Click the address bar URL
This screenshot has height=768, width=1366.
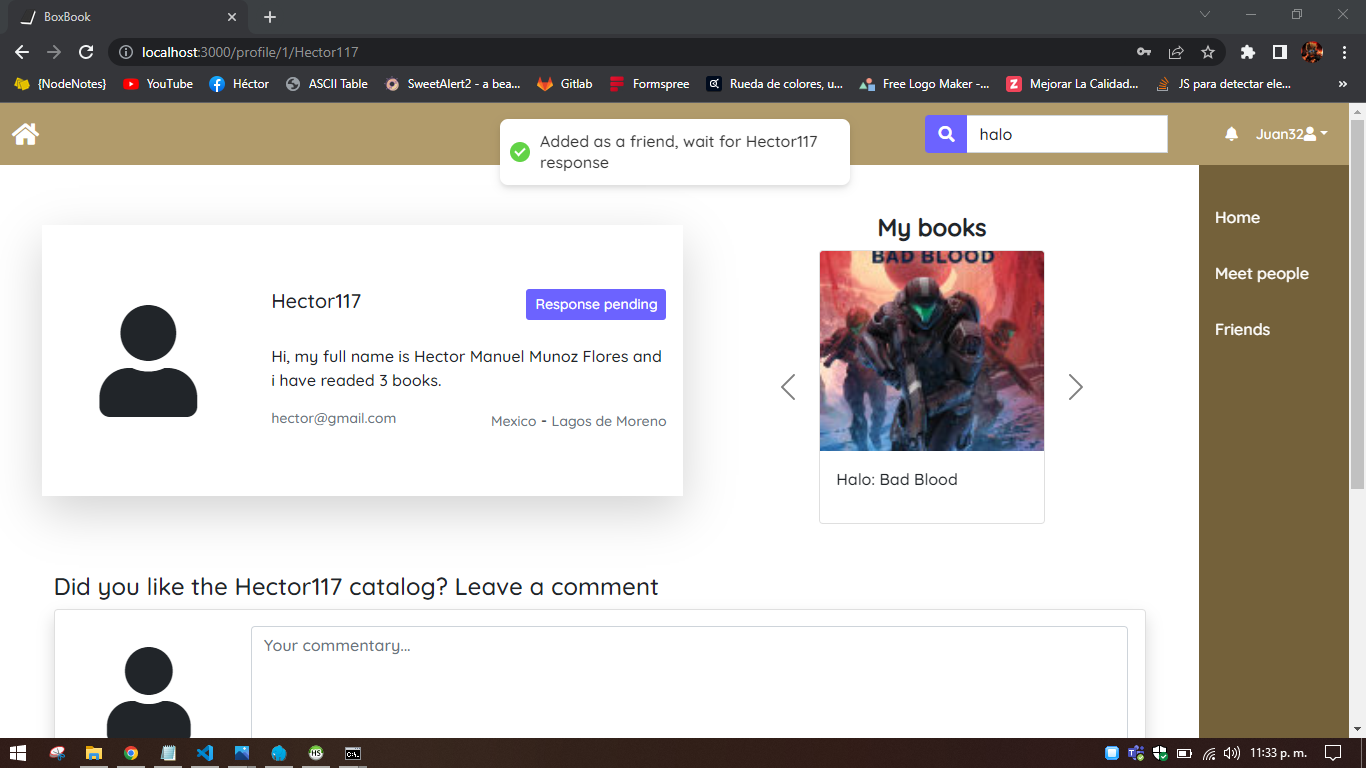250,52
